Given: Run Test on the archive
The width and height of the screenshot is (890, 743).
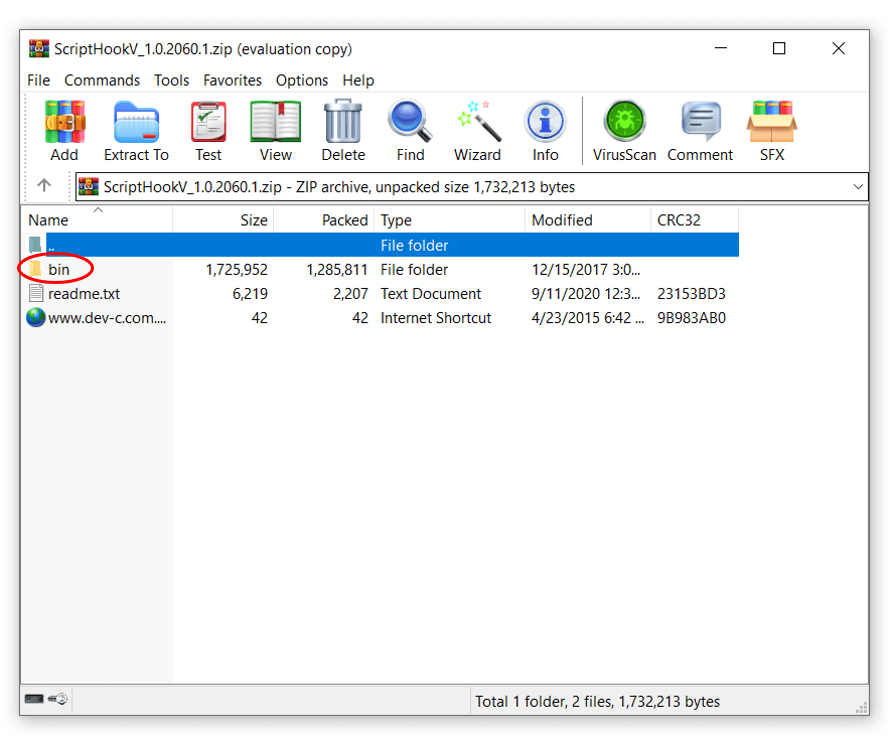Looking at the screenshot, I should [208, 130].
